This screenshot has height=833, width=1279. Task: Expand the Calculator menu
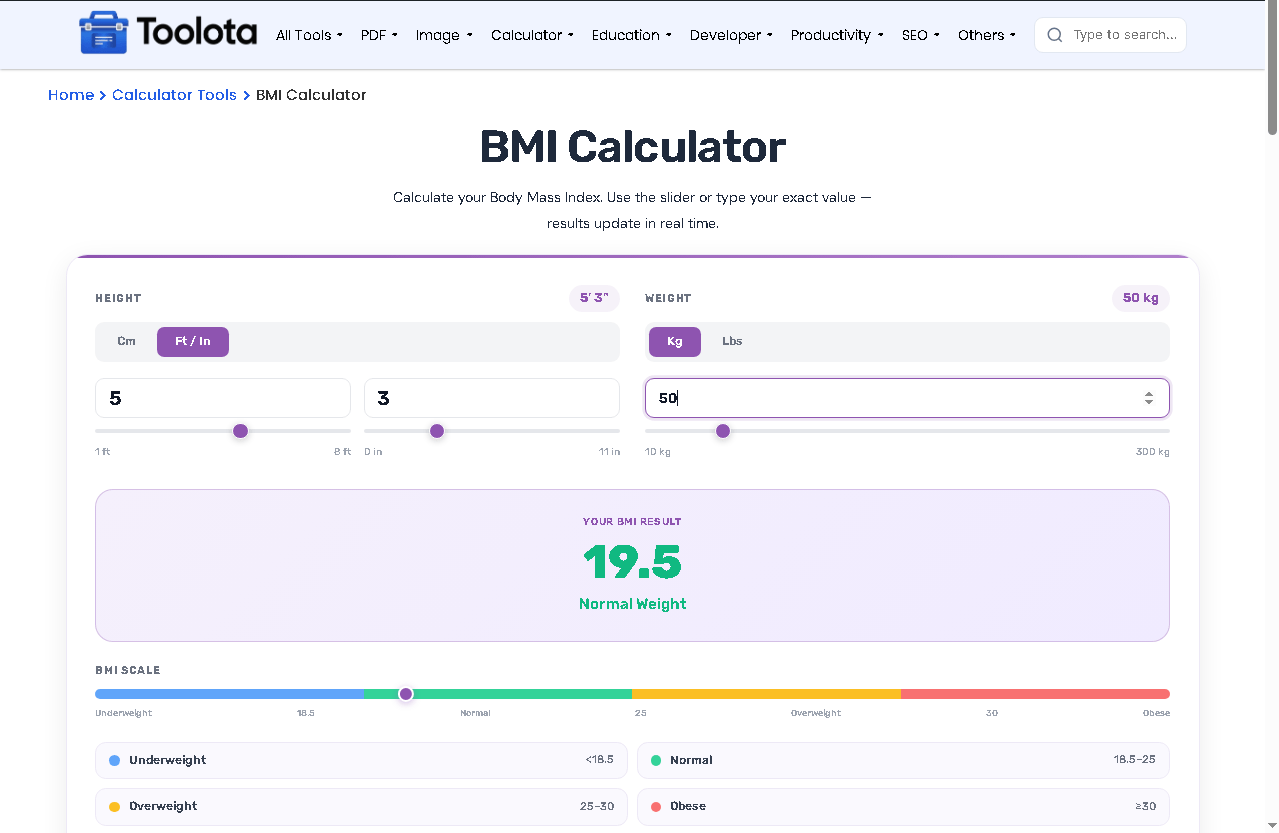532,35
